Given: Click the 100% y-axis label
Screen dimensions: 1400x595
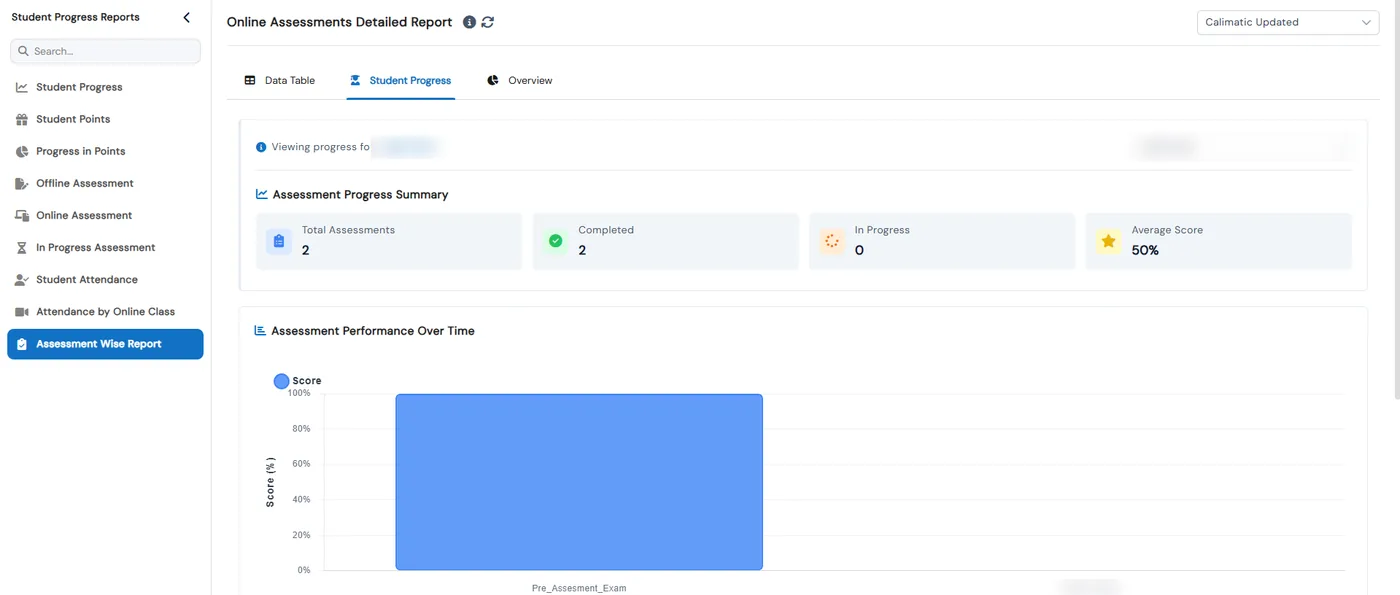Looking at the screenshot, I should tap(299, 393).
